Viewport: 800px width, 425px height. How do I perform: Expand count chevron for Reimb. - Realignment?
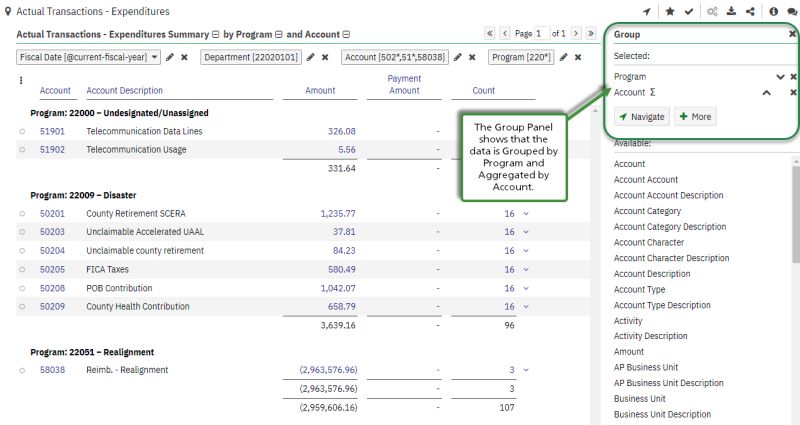(526, 370)
